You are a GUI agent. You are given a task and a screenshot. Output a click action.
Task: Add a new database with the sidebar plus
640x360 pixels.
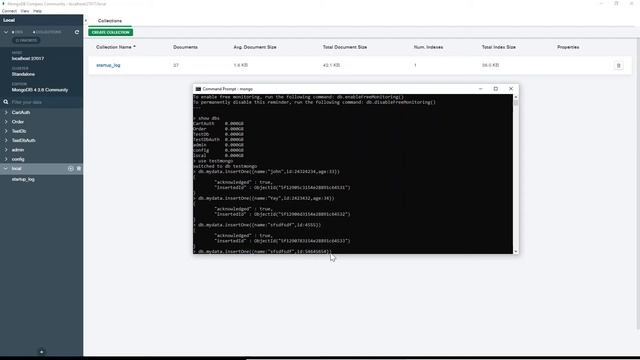click(41, 351)
